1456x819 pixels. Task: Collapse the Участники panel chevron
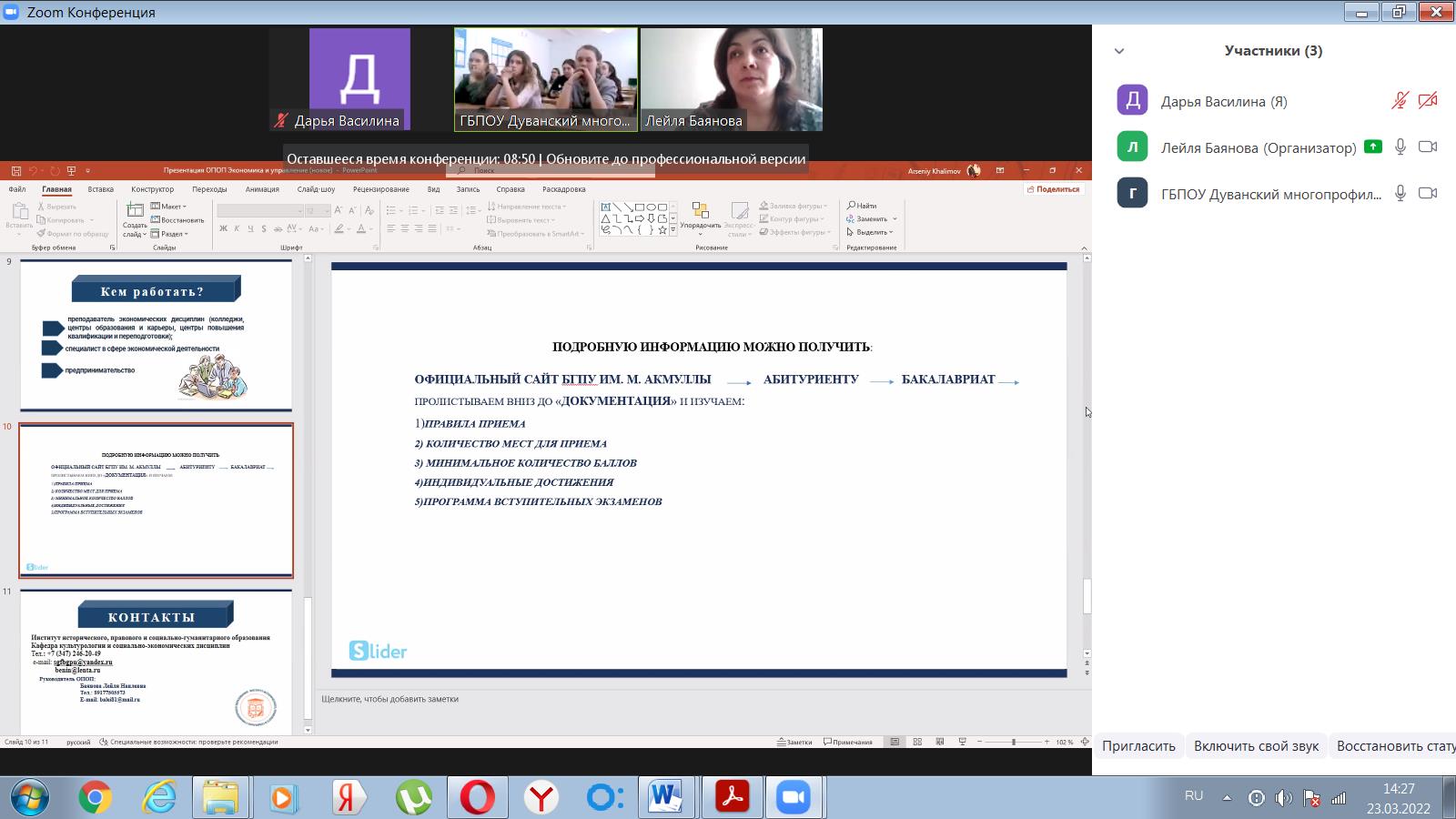tap(1119, 51)
